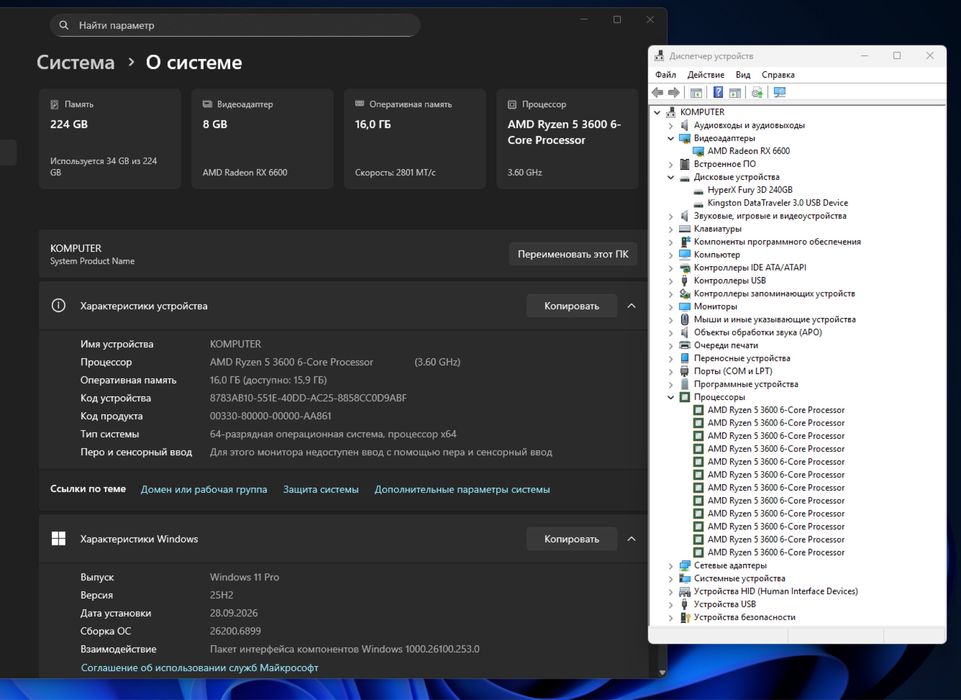This screenshot has height=700, width=961.
Task: Open the Справка menu
Action: click(x=778, y=75)
